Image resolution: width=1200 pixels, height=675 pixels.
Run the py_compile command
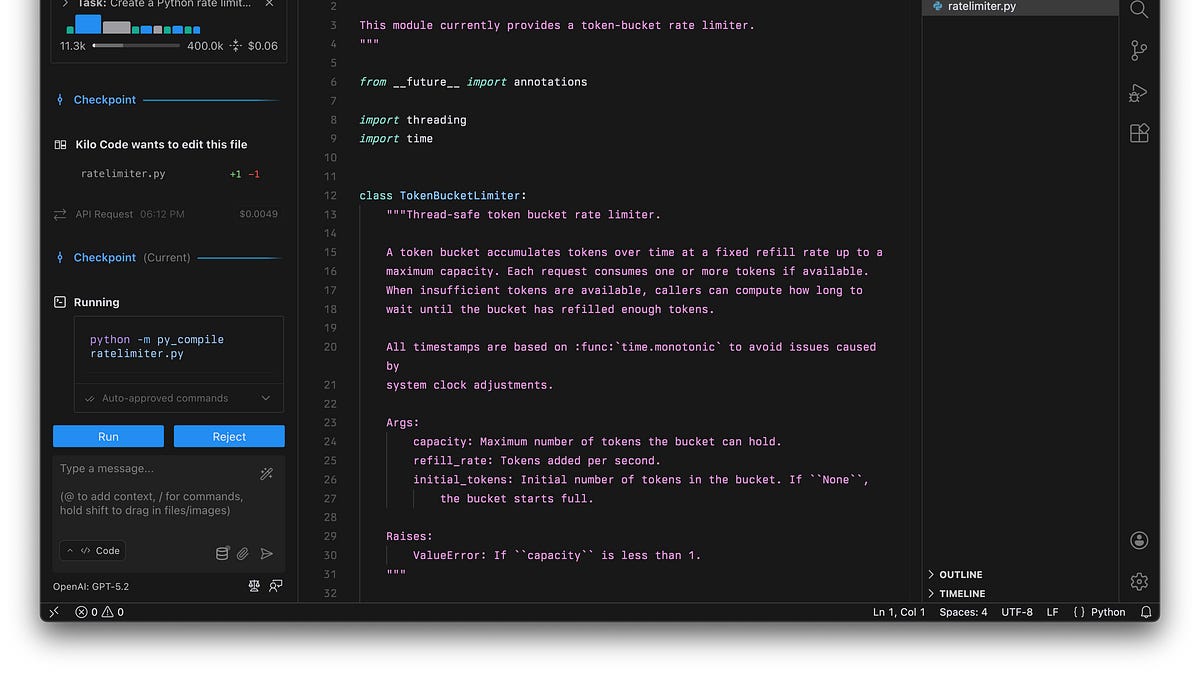tap(107, 435)
